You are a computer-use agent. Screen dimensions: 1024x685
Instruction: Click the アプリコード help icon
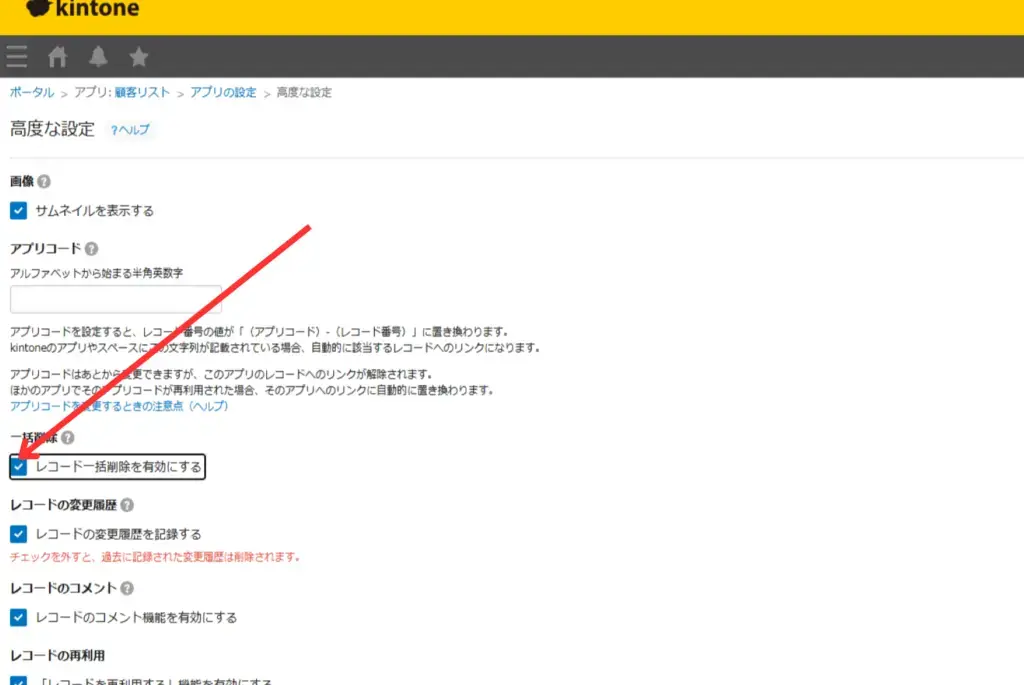(91, 248)
